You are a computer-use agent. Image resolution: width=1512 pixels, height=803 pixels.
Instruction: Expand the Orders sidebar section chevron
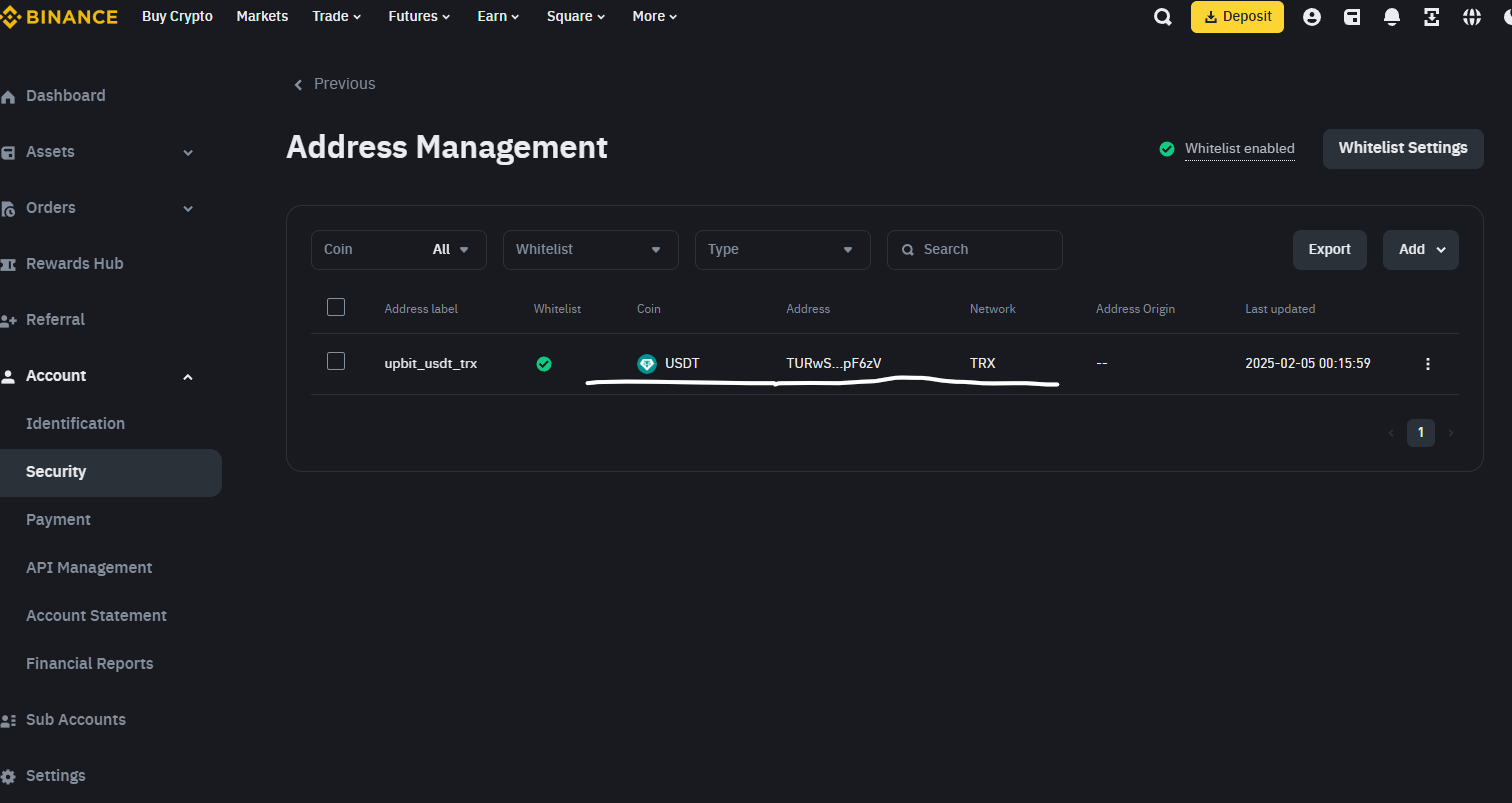(x=188, y=209)
